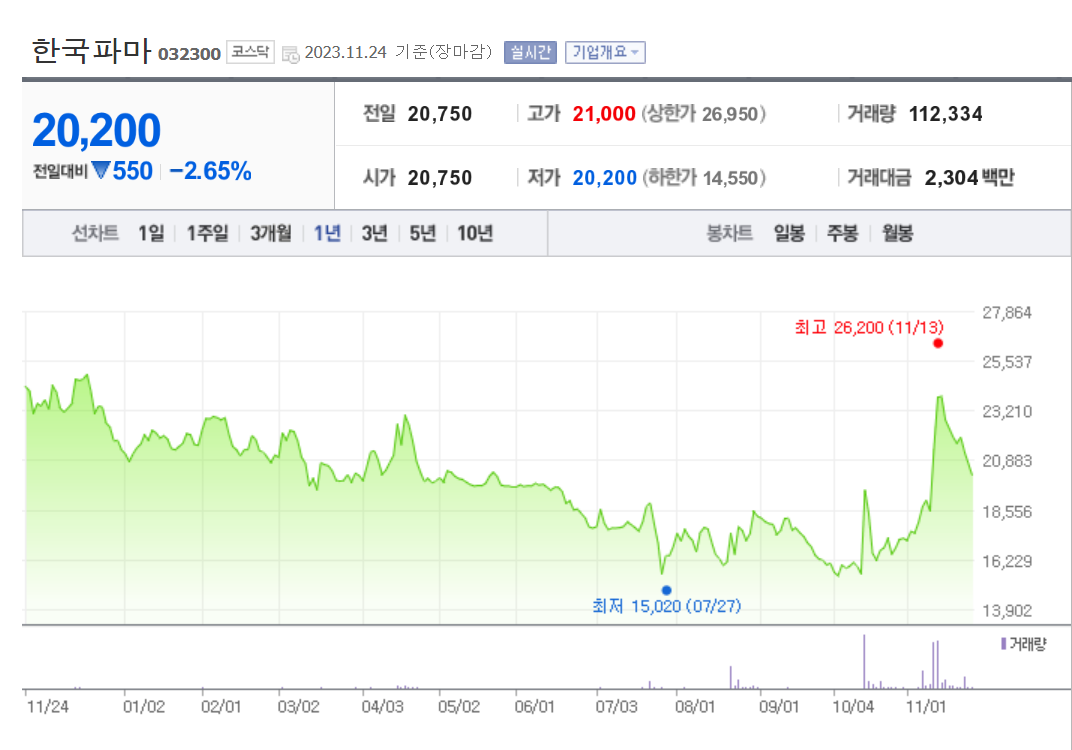
Task: Select the 1년 line chart tab
Action: [x=327, y=233]
